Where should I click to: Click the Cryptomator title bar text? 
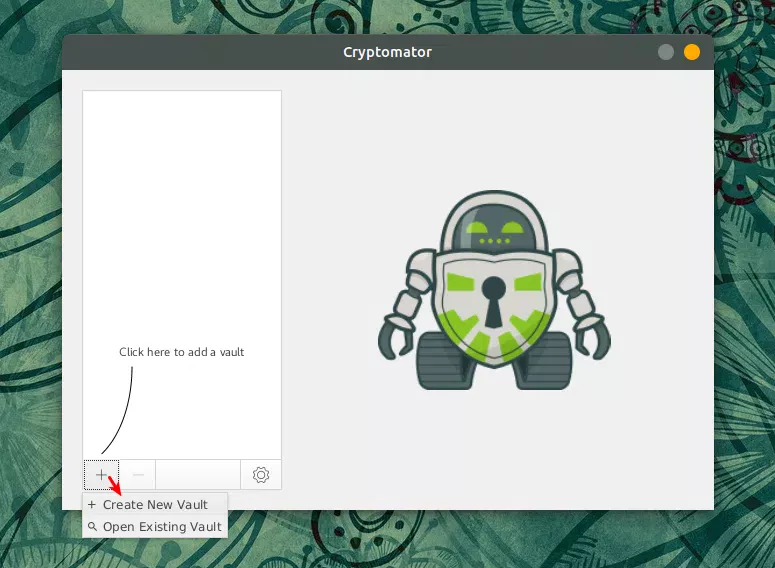pos(388,52)
